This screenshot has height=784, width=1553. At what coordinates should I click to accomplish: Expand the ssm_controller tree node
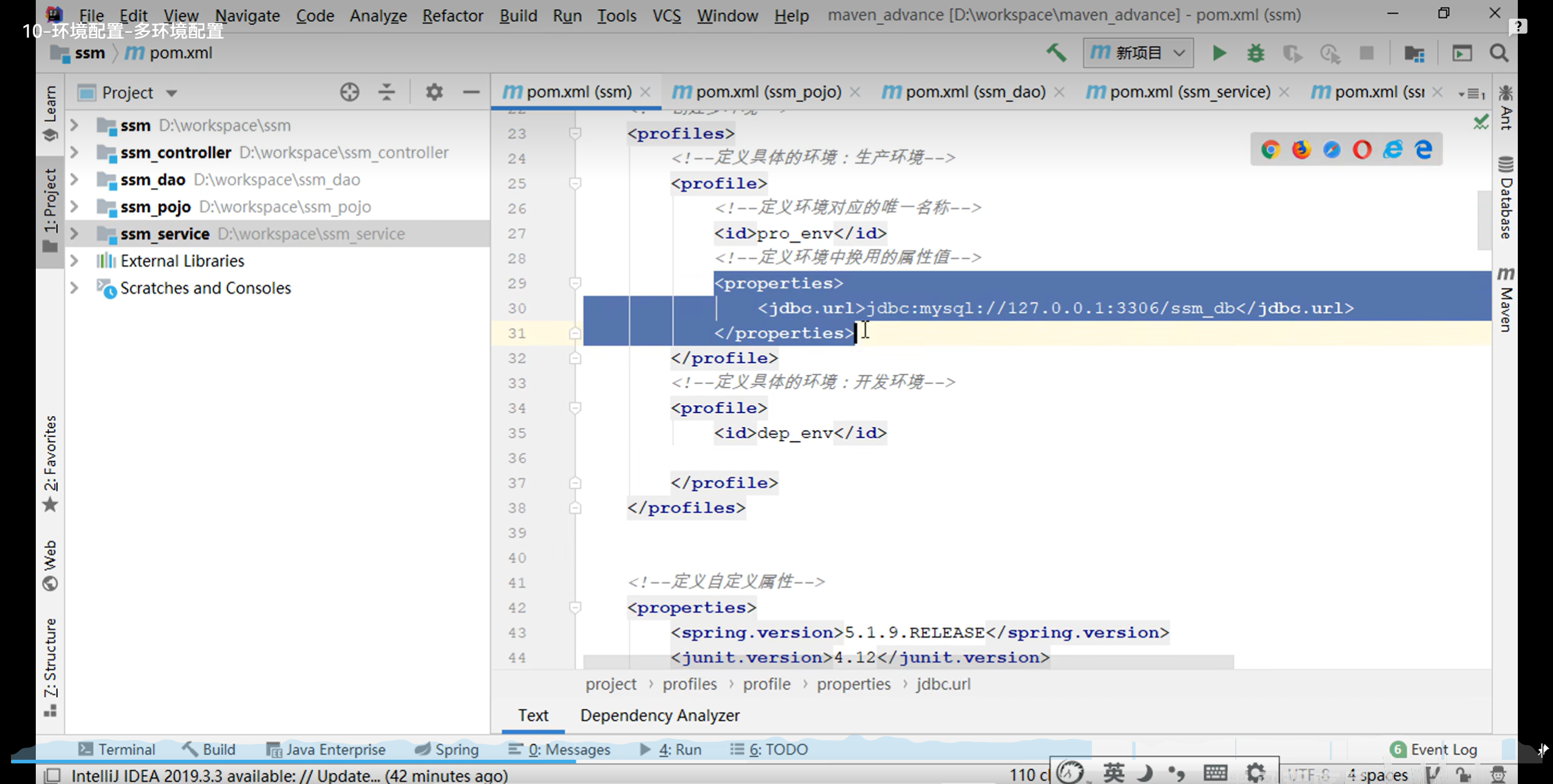tap(75, 152)
